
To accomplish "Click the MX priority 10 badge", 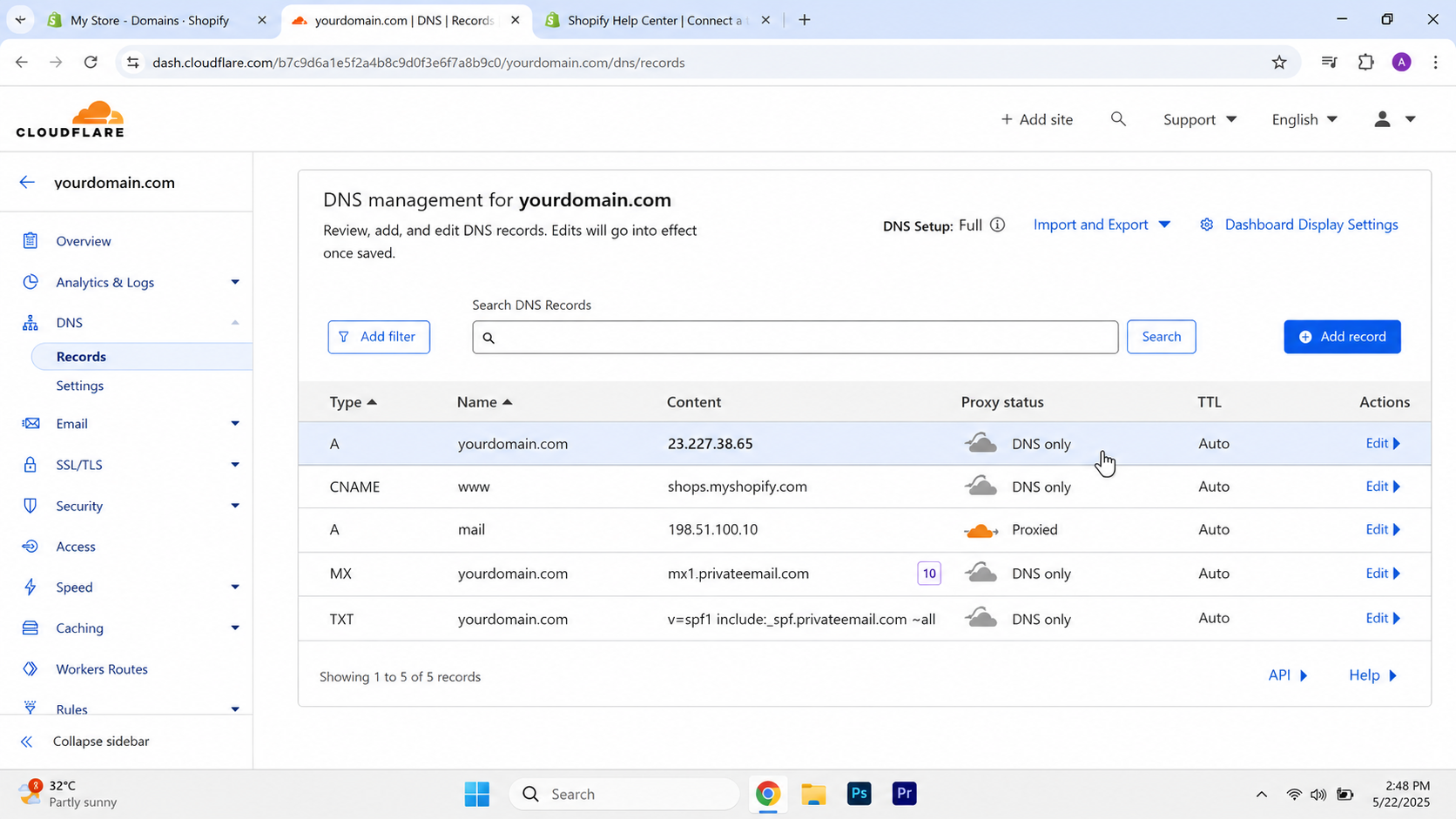I will coord(929,574).
